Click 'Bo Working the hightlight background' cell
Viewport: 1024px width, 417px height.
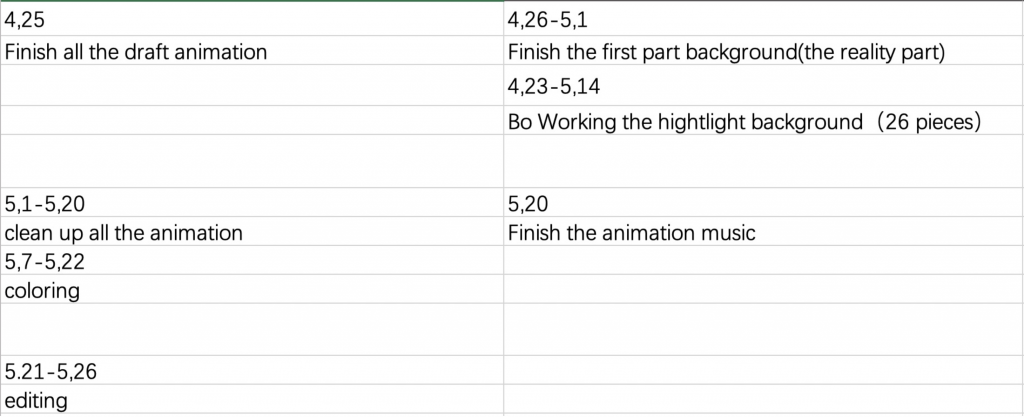coord(764,120)
